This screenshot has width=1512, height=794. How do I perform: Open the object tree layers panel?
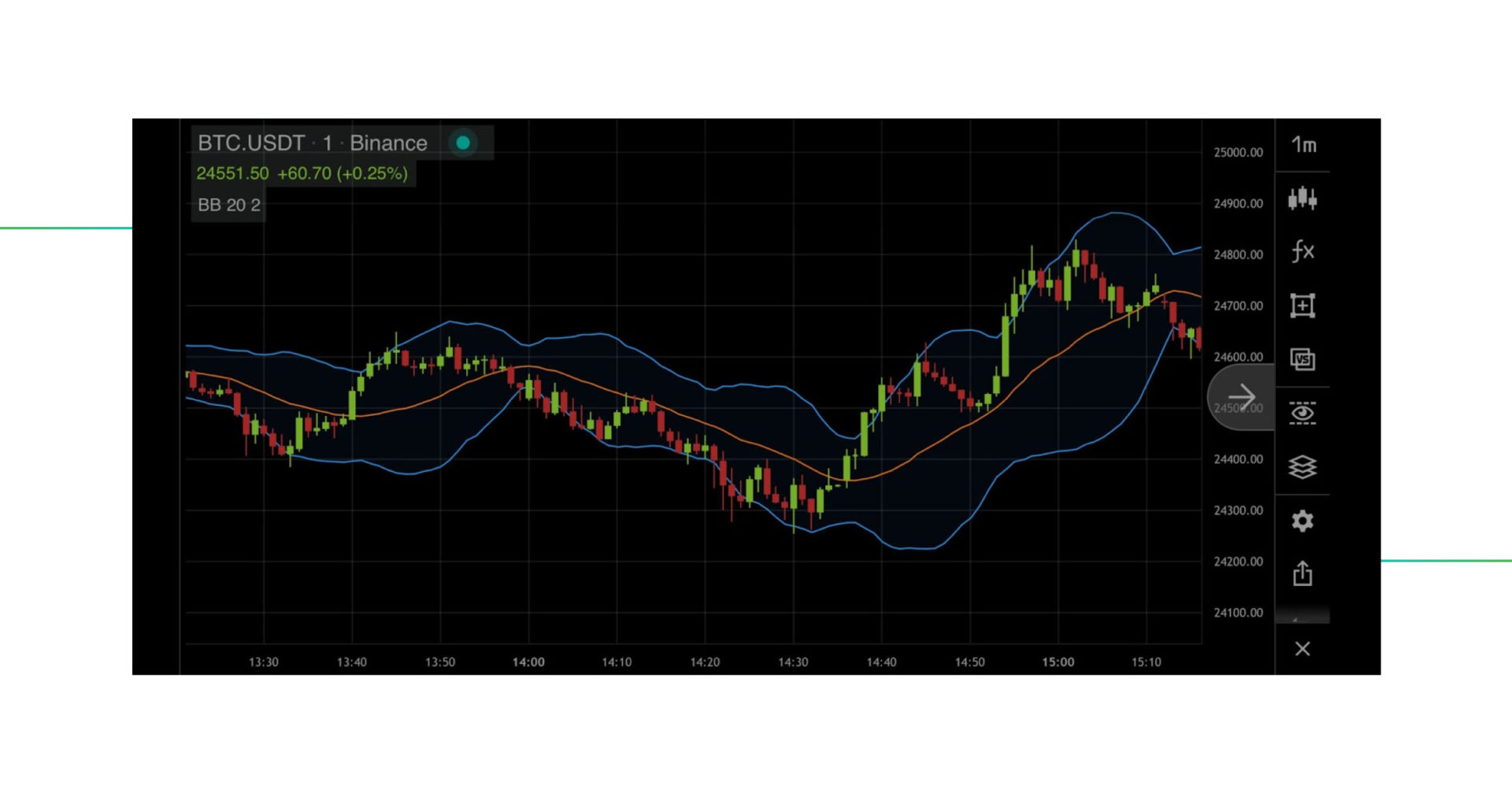pyautogui.click(x=1303, y=466)
